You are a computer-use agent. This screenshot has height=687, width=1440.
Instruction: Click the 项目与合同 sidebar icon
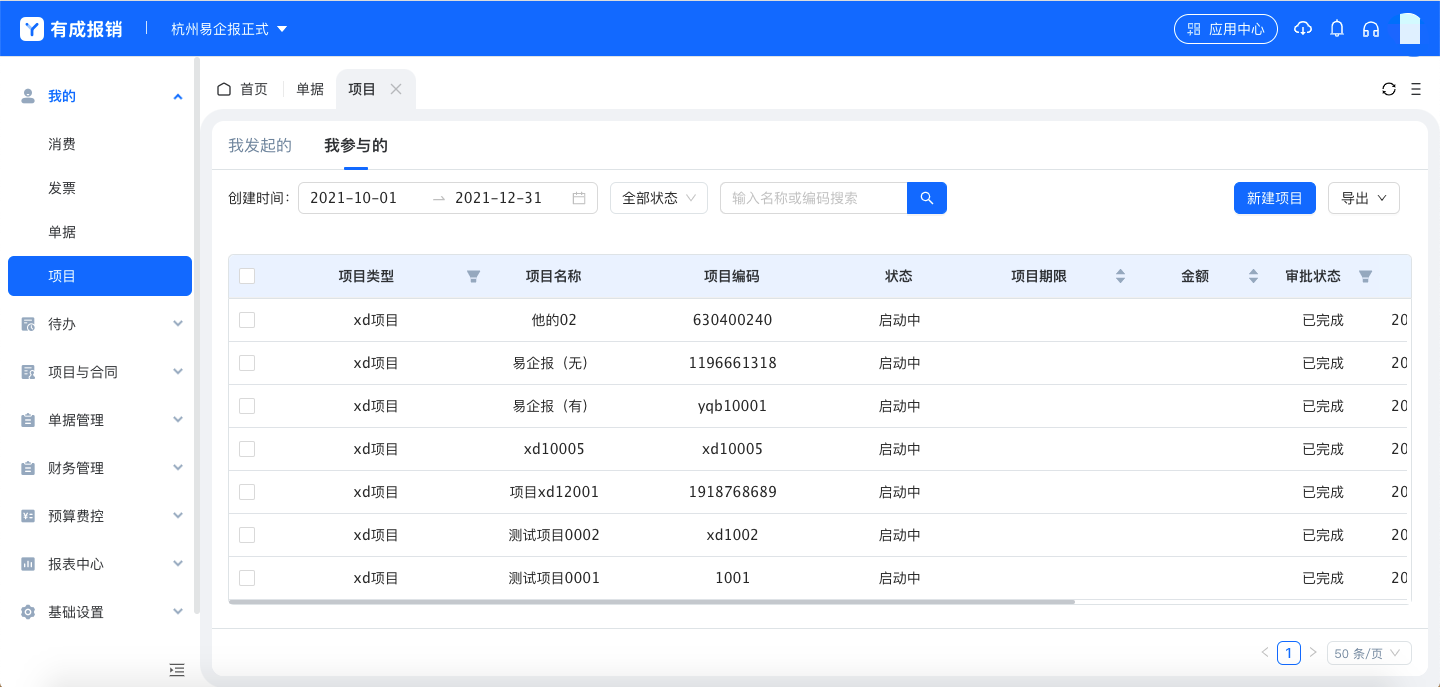point(28,372)
